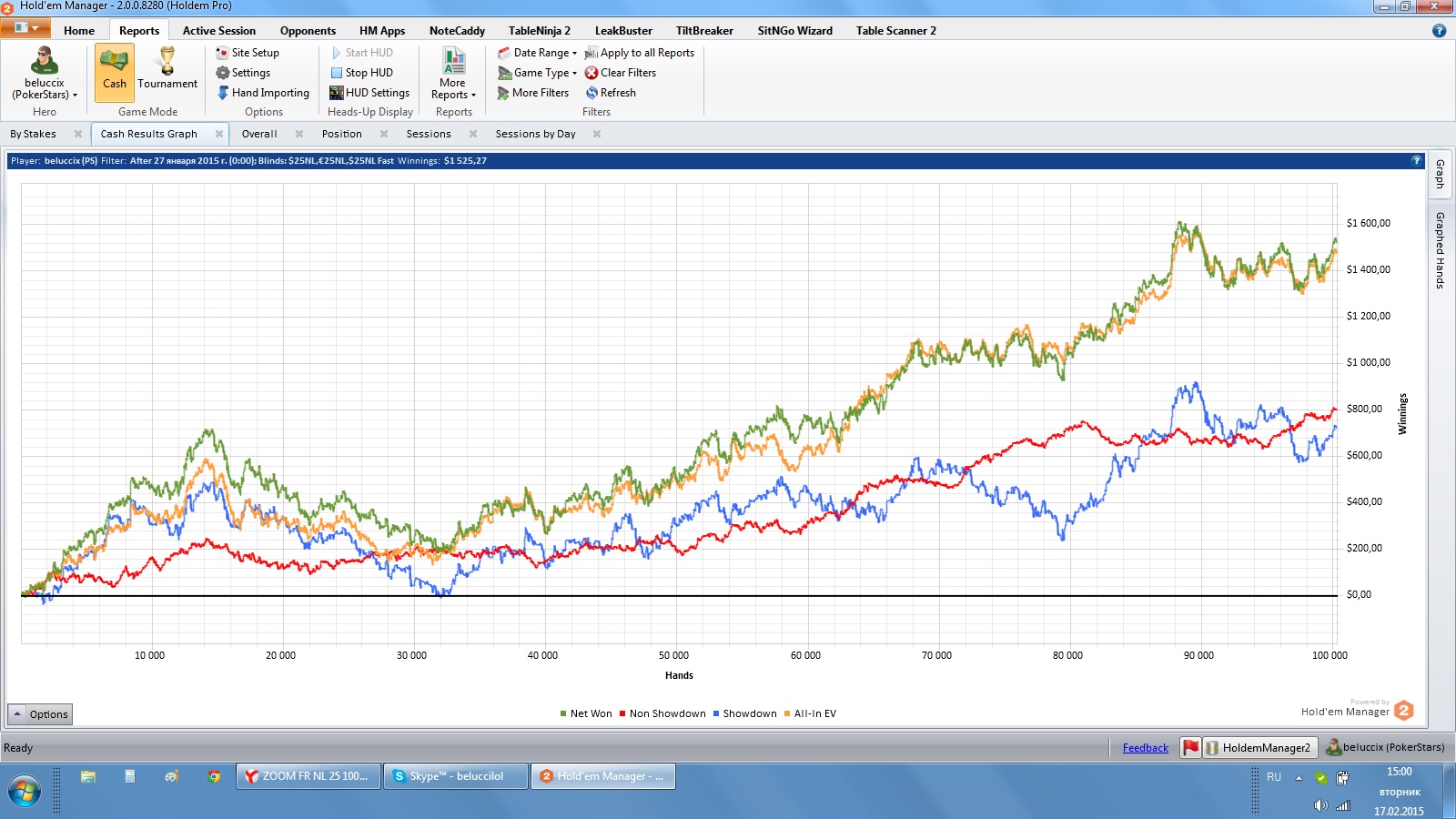Open the LeakBuster tab
This screenshot has height=819, width=1456.
(623, 30)
